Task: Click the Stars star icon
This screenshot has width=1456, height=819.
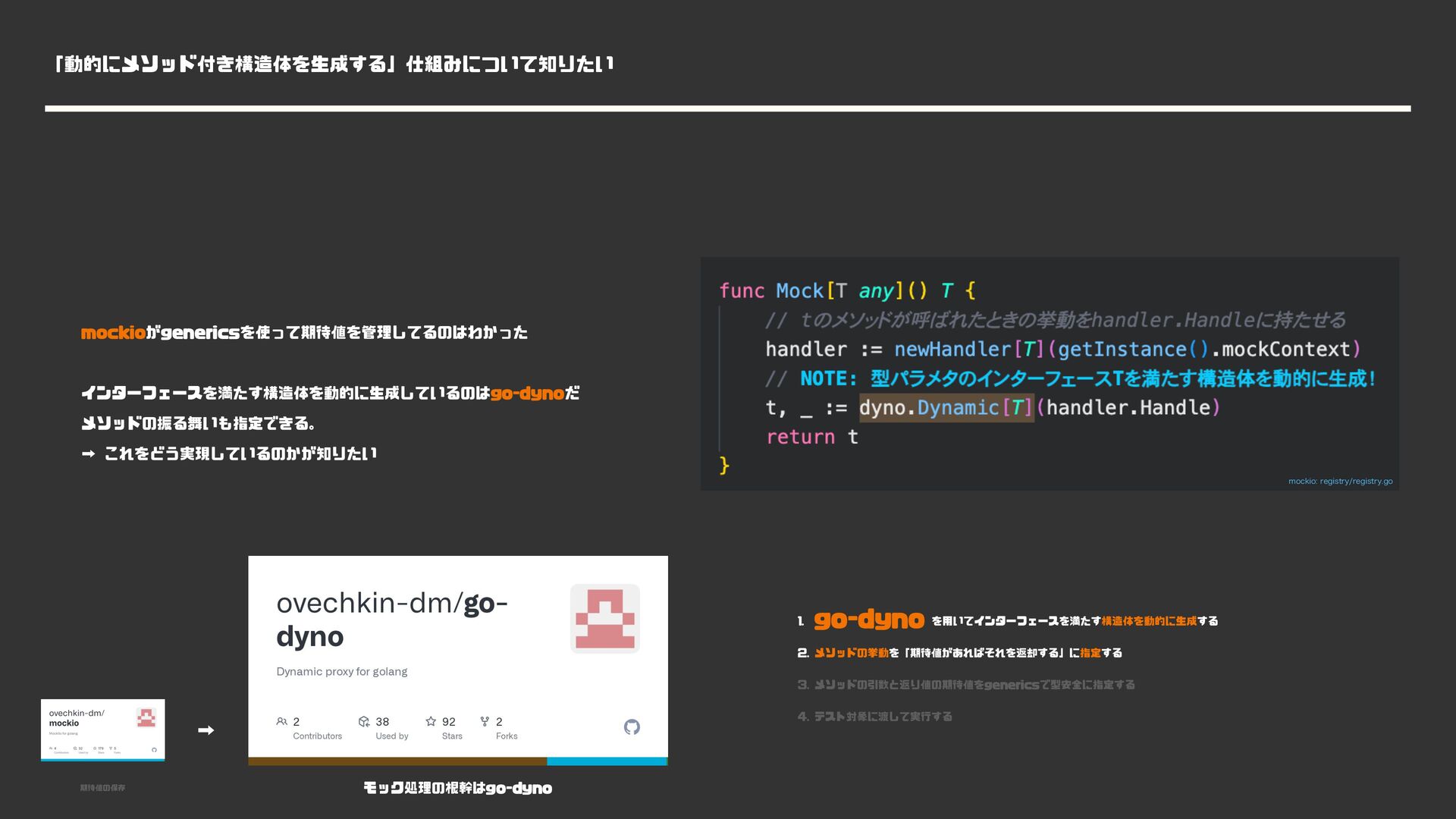Action: coord(431,721)
